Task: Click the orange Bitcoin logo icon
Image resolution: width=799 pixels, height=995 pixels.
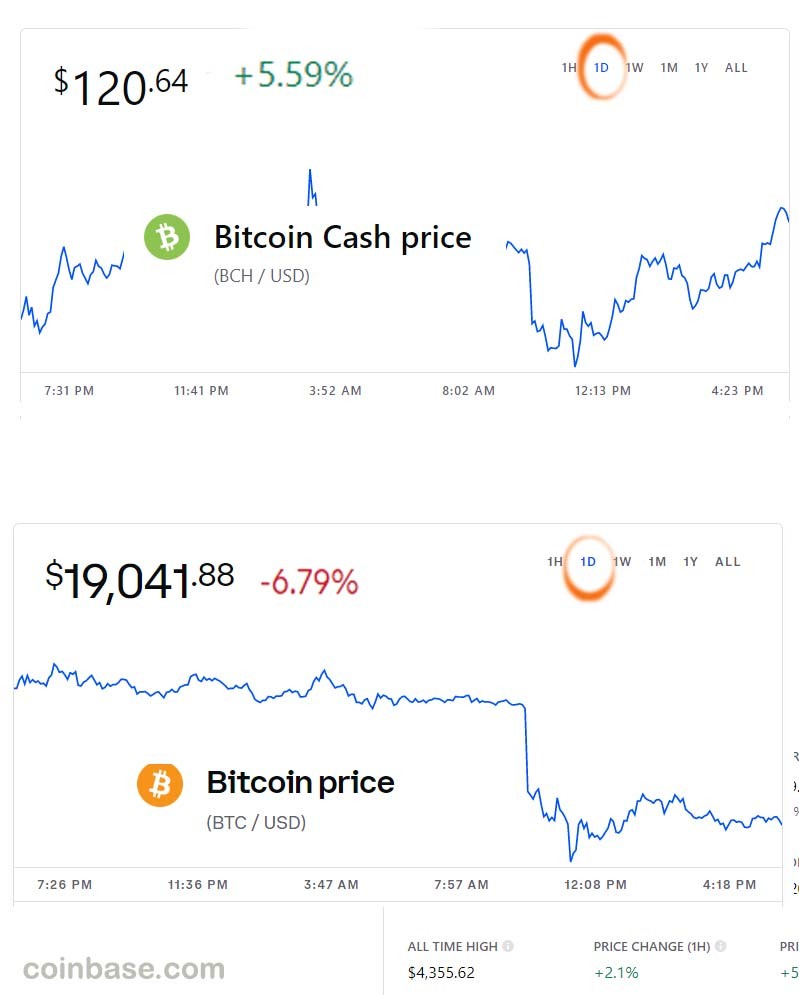Action: [x=160, y=784]
